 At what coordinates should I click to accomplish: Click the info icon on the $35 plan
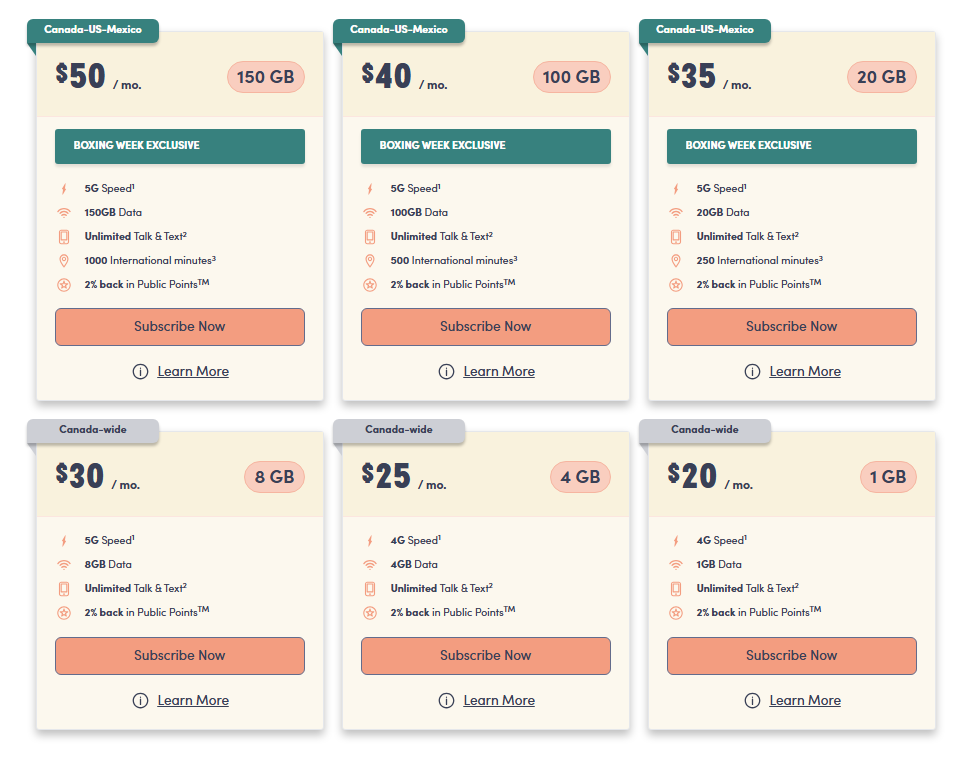point(752,371)
